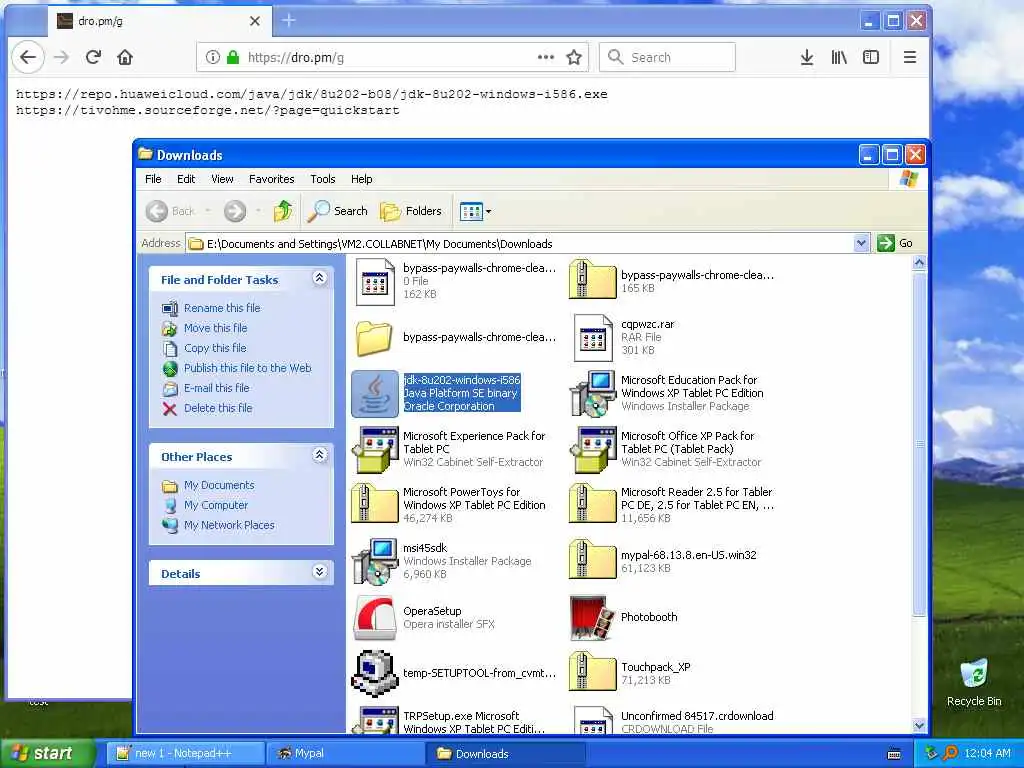Image resolution: width=1024 pixels, height=768 pixels.
Task: Open the Favorites menu in Downloads
Action: [272, 179]
